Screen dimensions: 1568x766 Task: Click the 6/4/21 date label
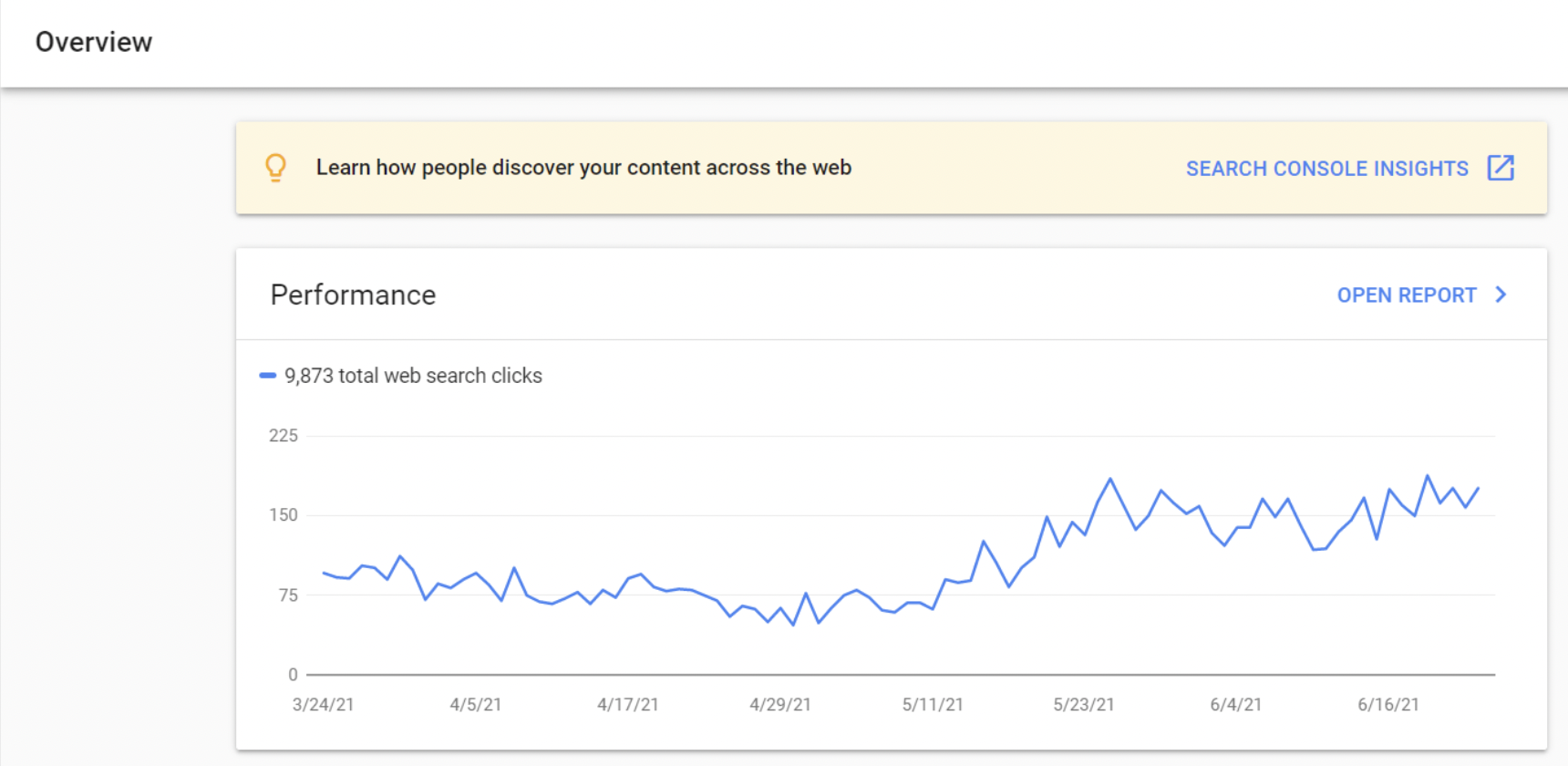(1236, 705)
